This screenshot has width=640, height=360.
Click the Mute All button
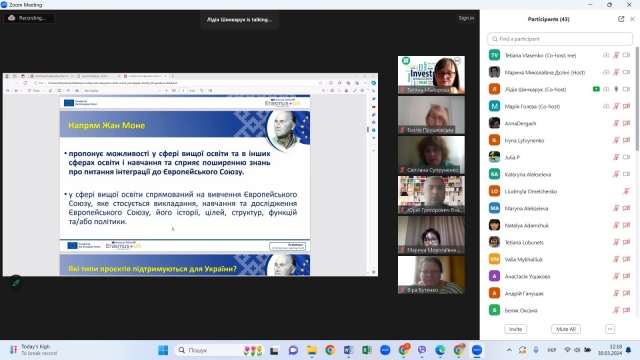click(566, 329)
